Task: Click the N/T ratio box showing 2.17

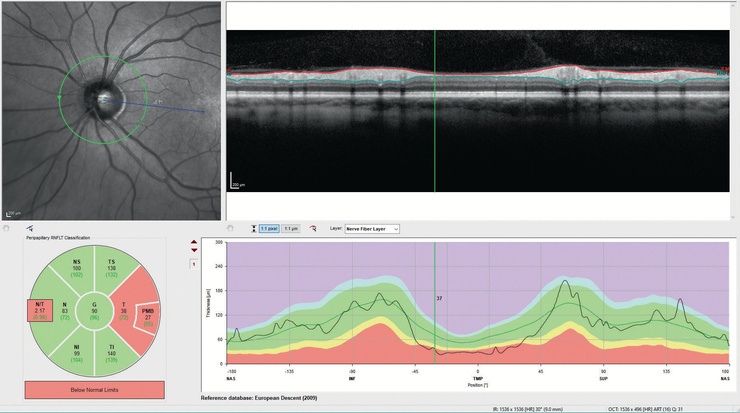Action: (x=40, y=311)
